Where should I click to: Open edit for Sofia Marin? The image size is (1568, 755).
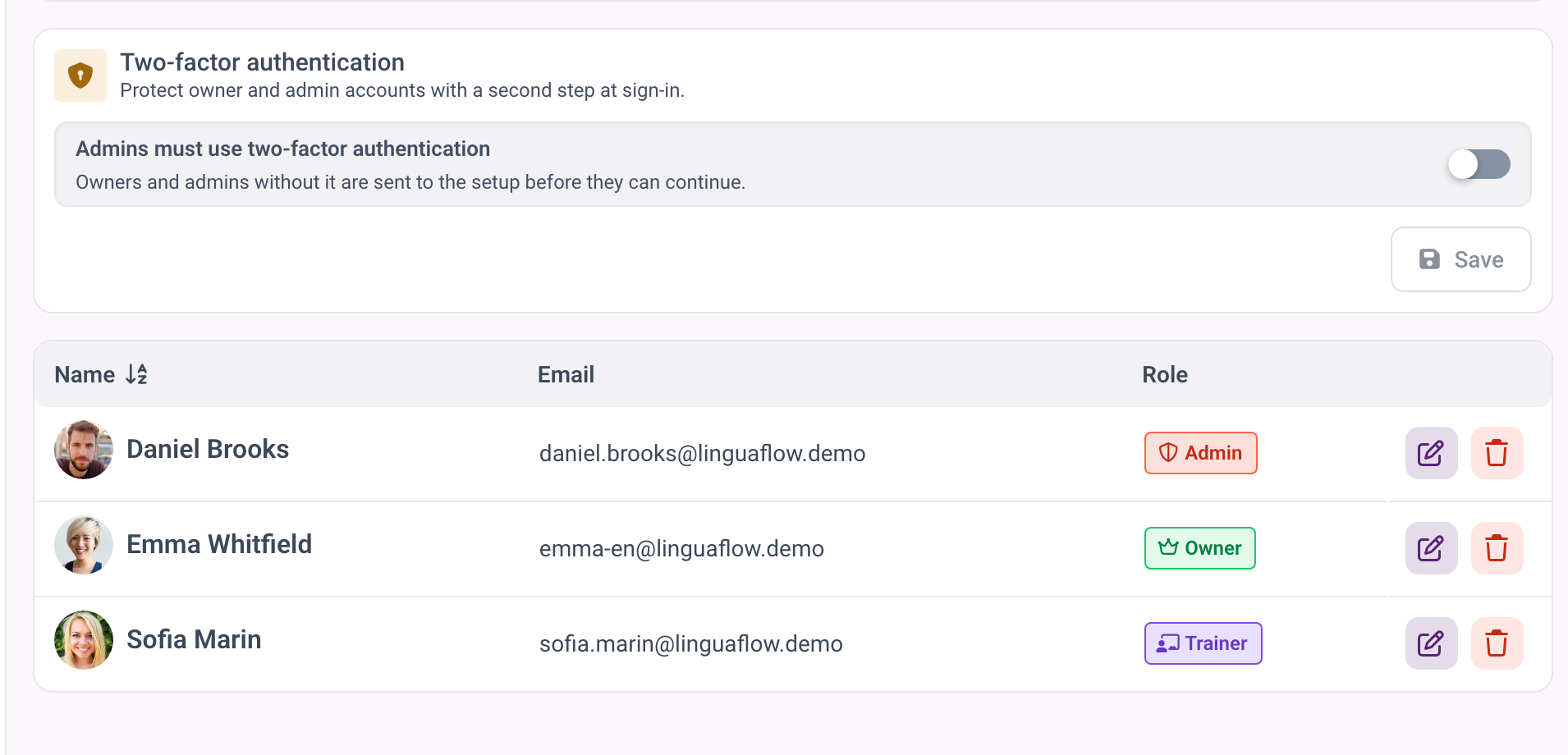(x=1431, y=643)
